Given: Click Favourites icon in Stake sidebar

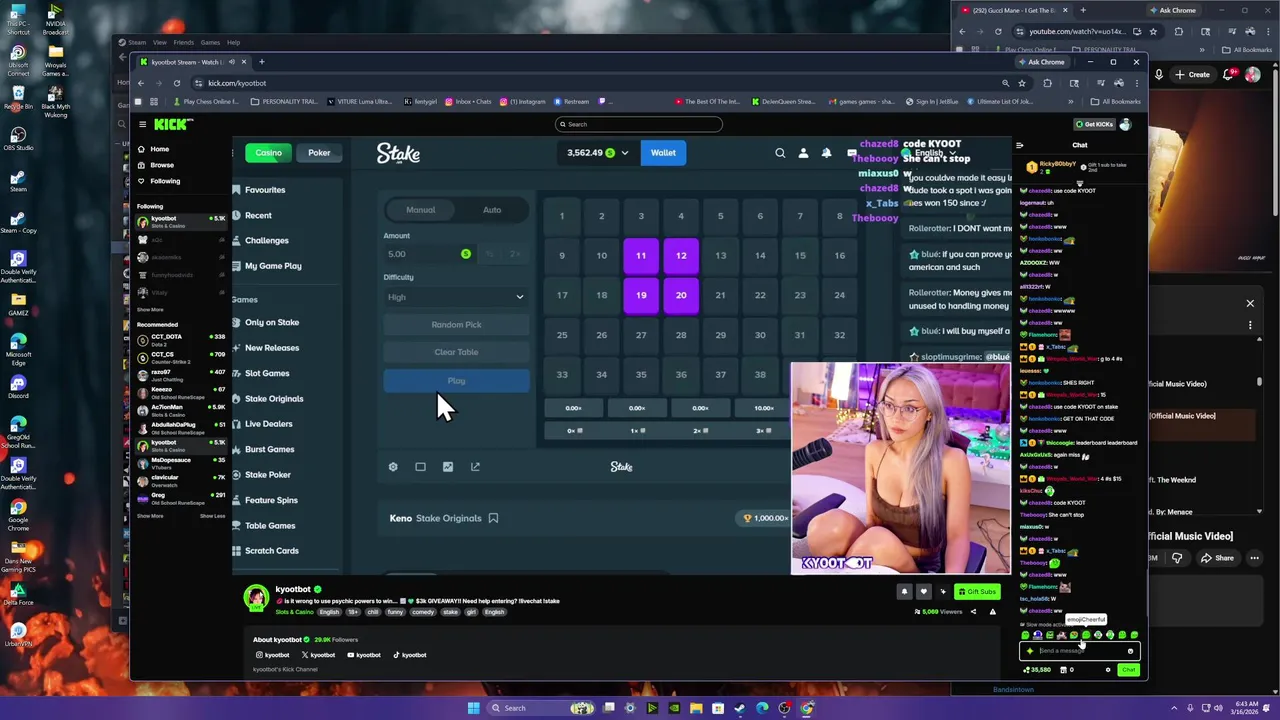Looking at the screenshot, I should pyautogui.click(x=237, y=190).
